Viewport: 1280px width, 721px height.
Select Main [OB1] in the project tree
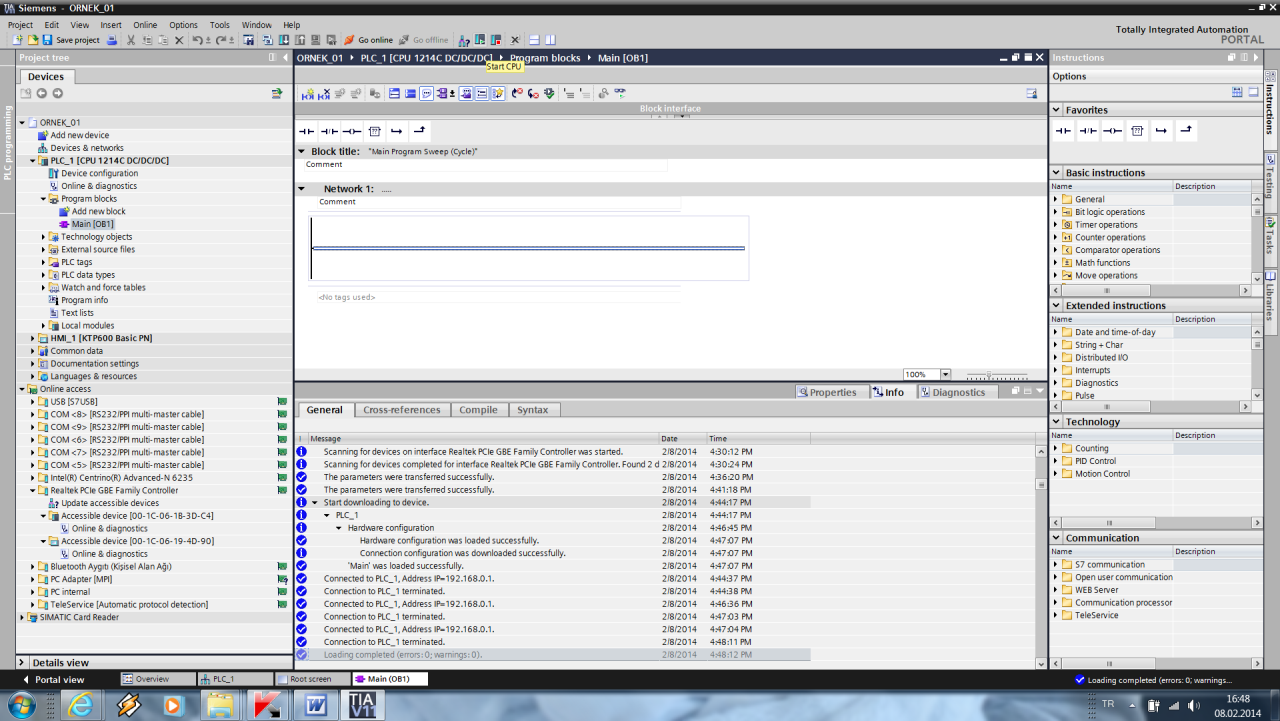tap(93, 224)
